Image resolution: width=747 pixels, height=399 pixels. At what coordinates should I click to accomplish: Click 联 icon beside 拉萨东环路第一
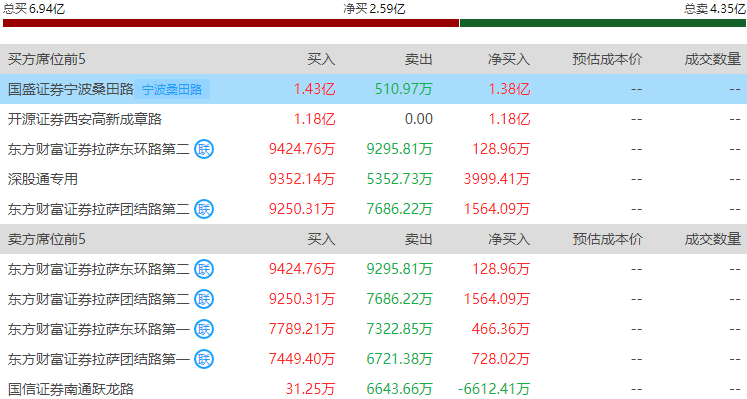204,329
